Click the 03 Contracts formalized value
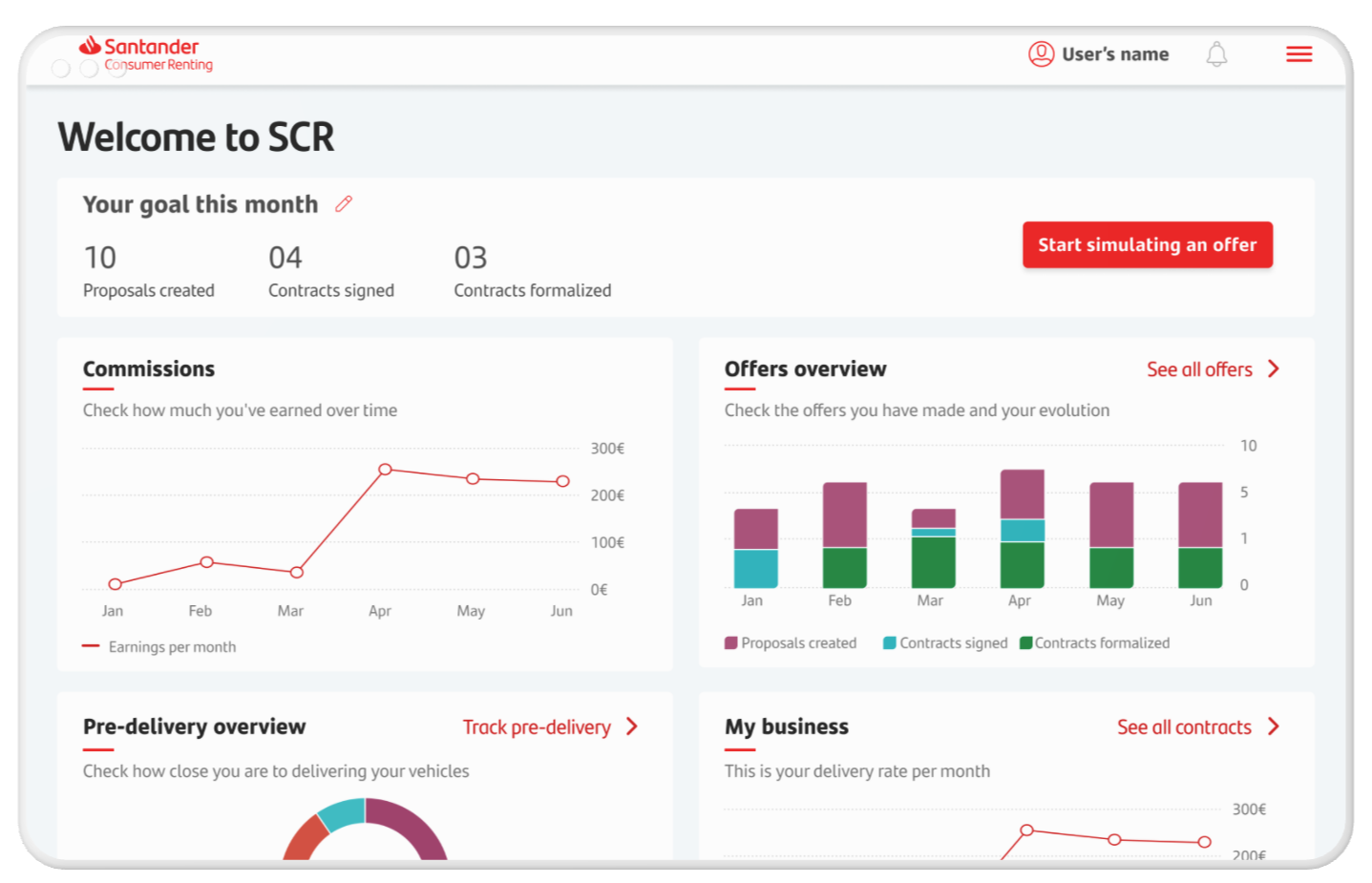The width and height of the screenshot is (1372, 883). tap(471, 258)
